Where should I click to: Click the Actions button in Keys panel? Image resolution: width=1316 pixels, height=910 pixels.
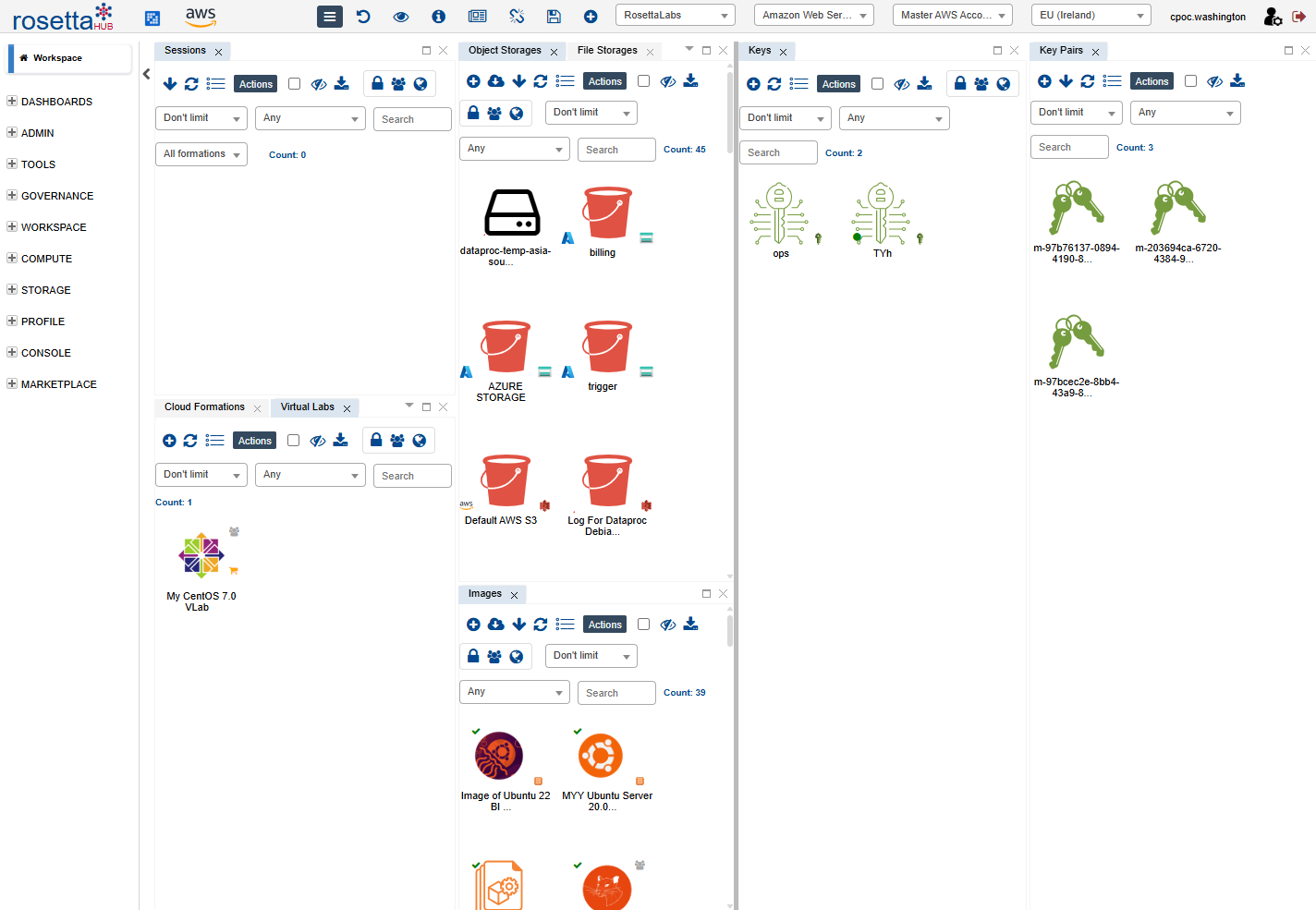pos(838,84)
